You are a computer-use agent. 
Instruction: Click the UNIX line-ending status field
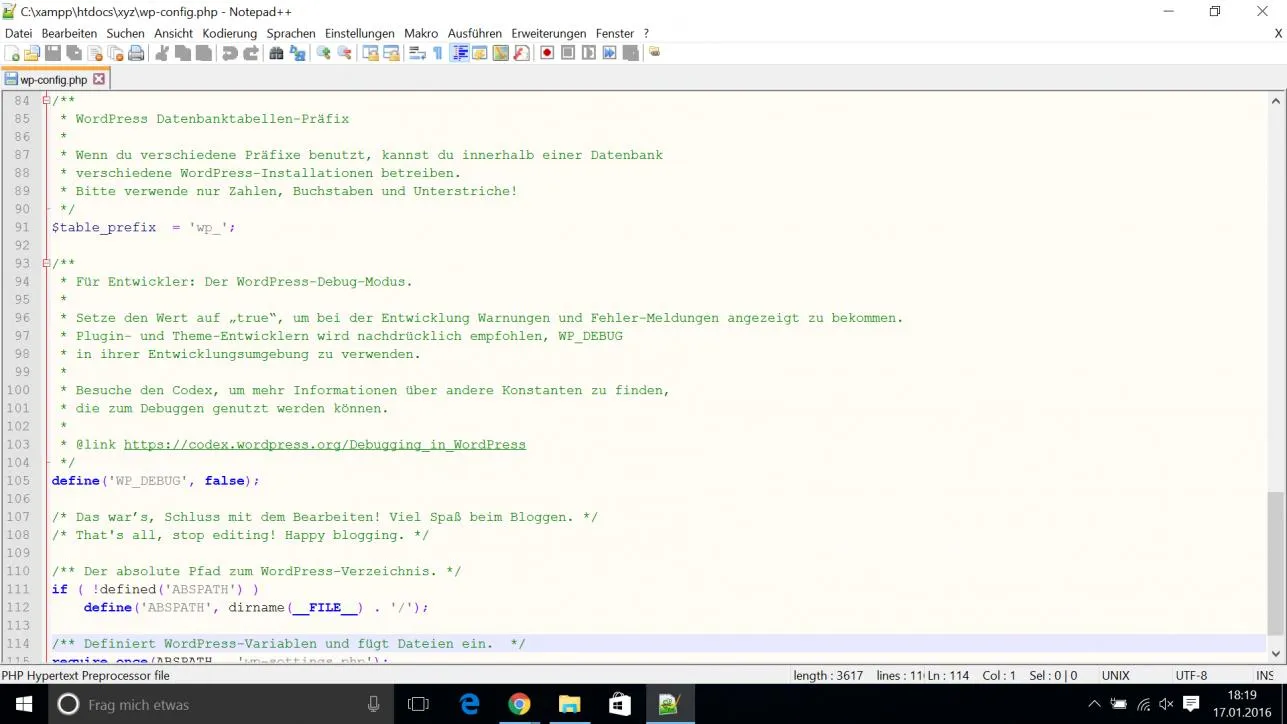click(x=1115, y=676)
